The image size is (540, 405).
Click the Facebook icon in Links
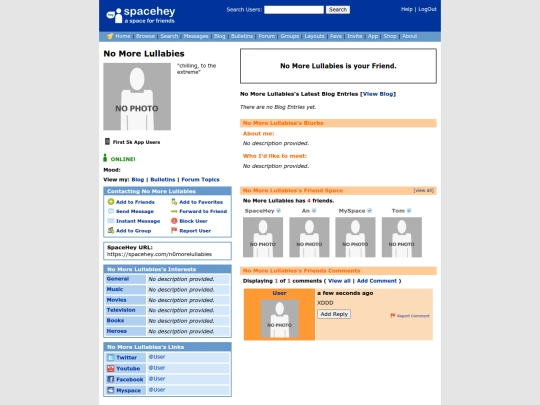[x=111, y=379]
